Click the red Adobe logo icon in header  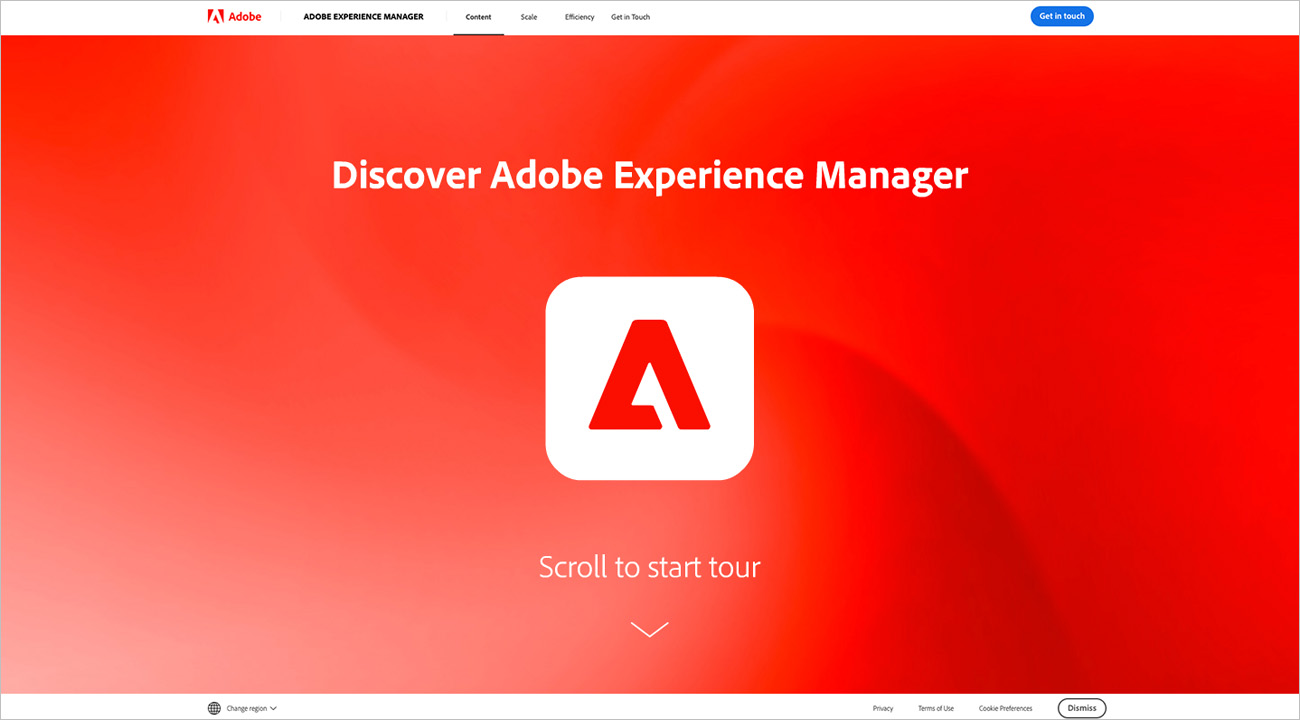click(x=215, y=16)
